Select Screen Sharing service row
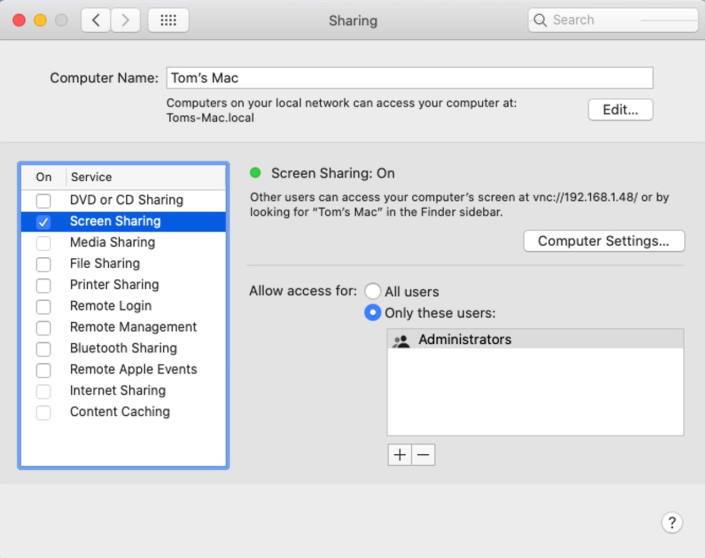 click(124, 221)
